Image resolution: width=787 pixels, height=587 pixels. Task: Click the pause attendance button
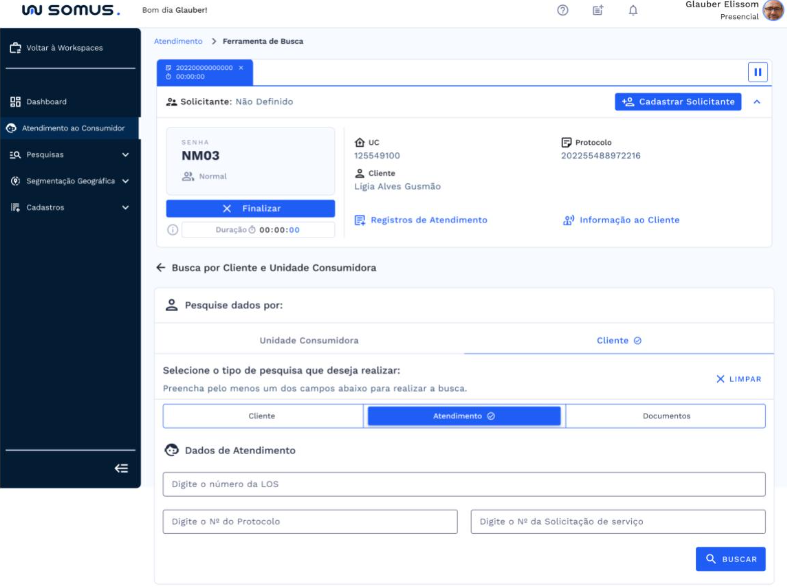click(x=757, y=72)
